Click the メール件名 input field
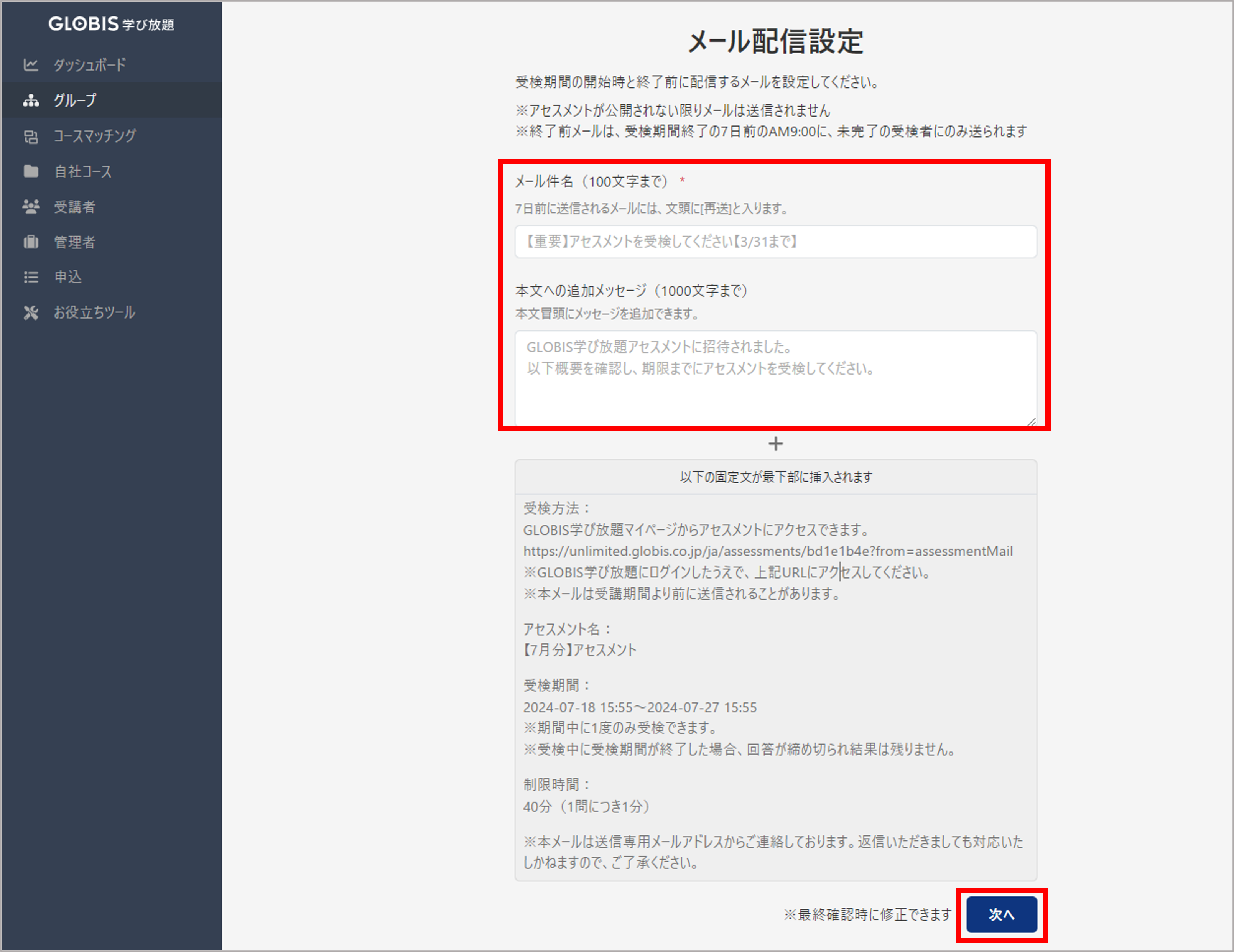 775,242
